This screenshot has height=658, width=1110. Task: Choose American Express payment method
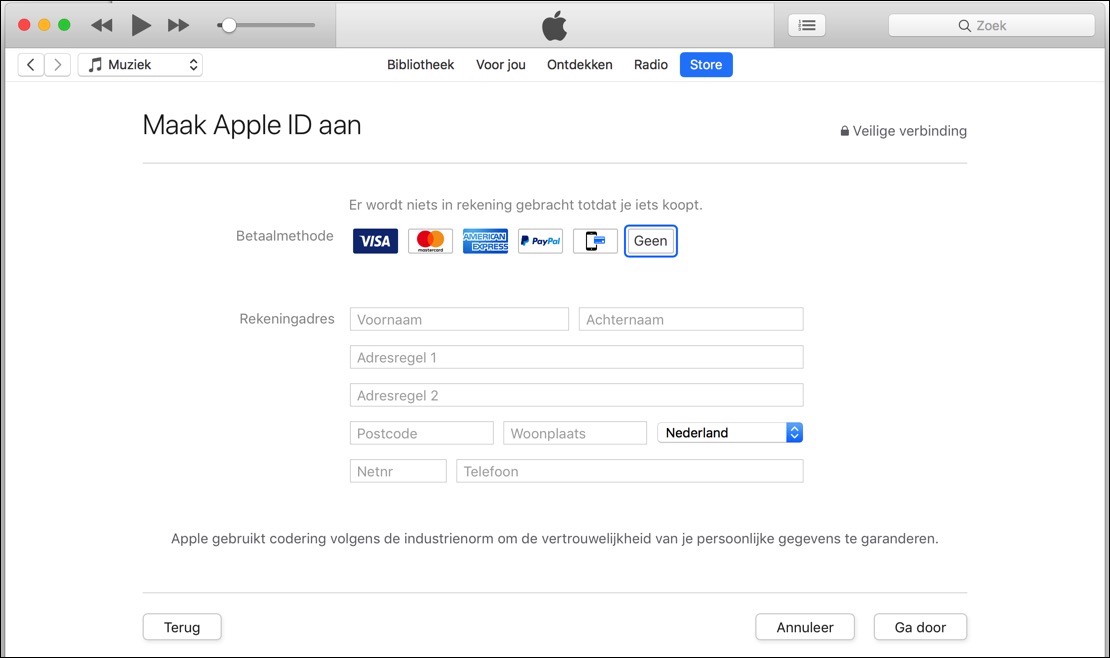click(486, 241)
